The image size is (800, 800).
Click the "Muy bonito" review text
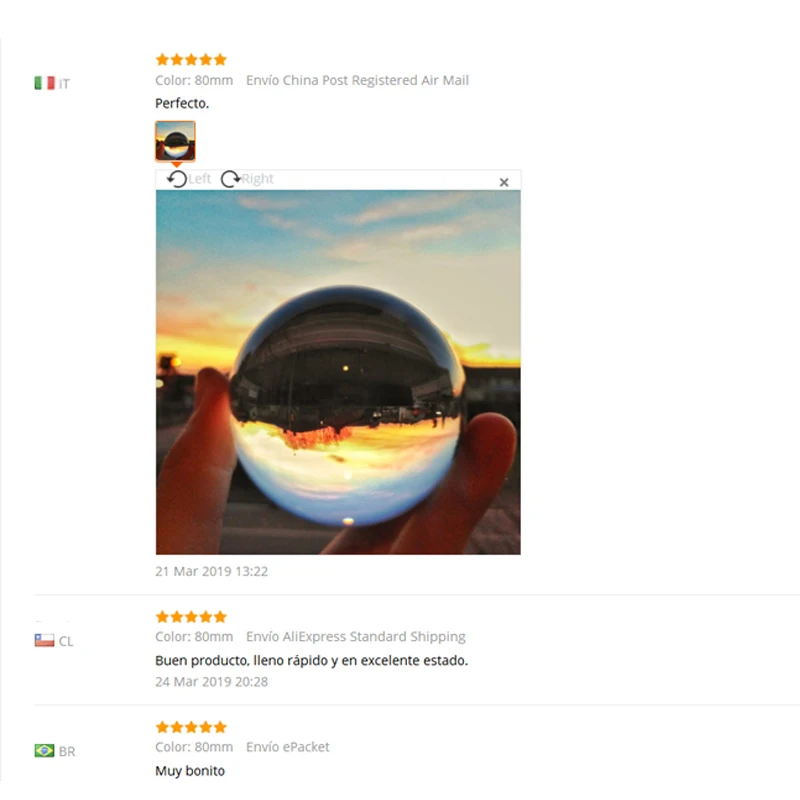point(190,770)
